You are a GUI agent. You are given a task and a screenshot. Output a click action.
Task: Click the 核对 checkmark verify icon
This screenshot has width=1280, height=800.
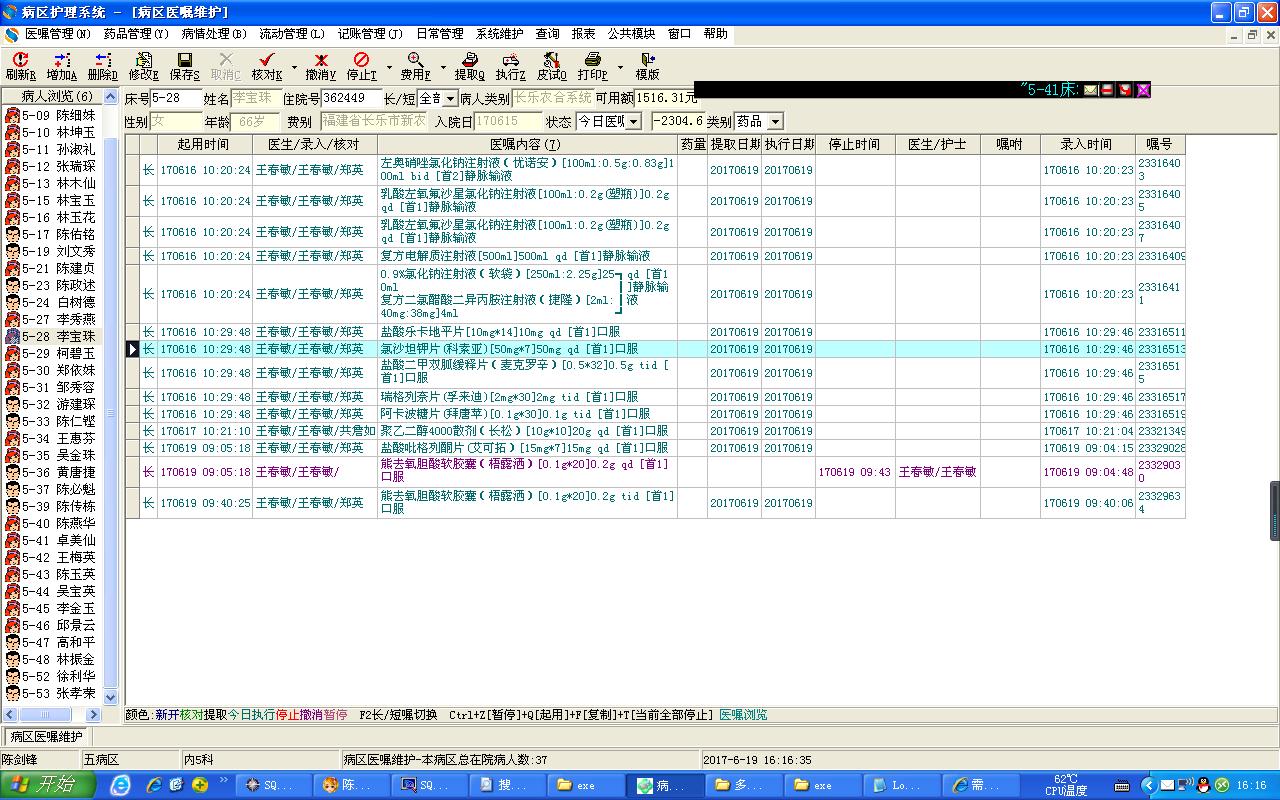[266, 61]
